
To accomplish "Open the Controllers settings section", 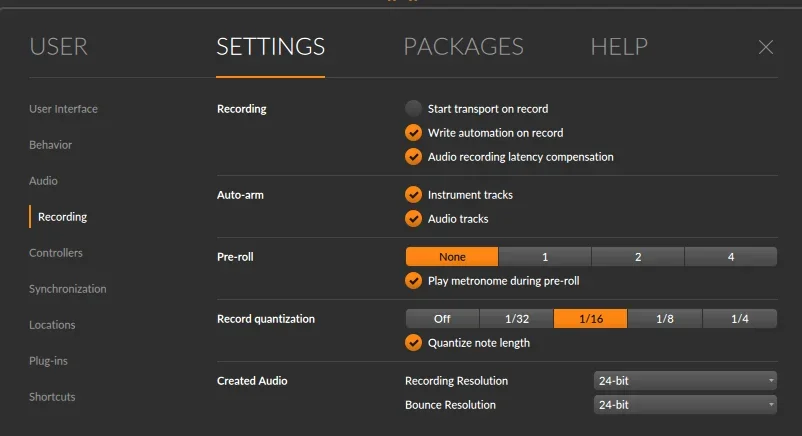I will (56, 253).
